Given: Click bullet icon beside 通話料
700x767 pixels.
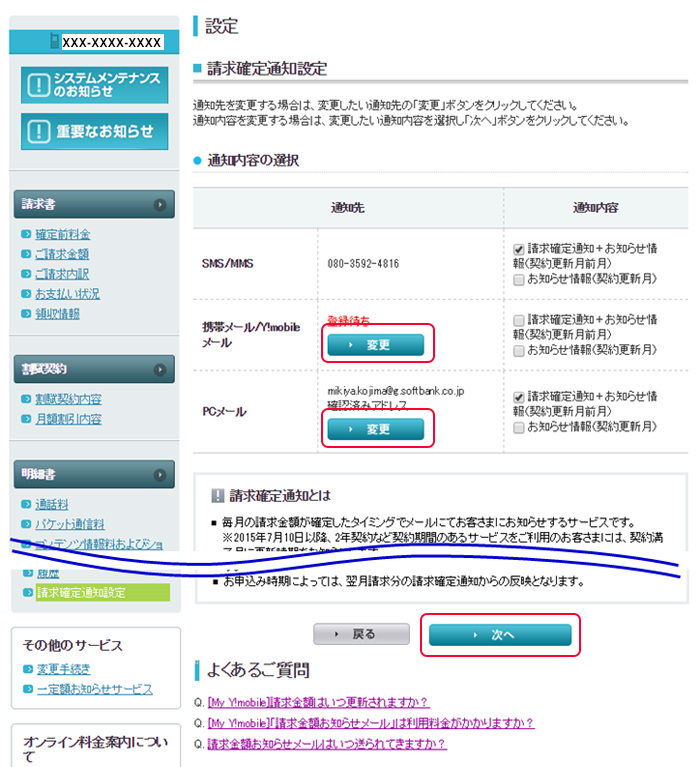Looking at the screenshot, I should click(26, 504).
